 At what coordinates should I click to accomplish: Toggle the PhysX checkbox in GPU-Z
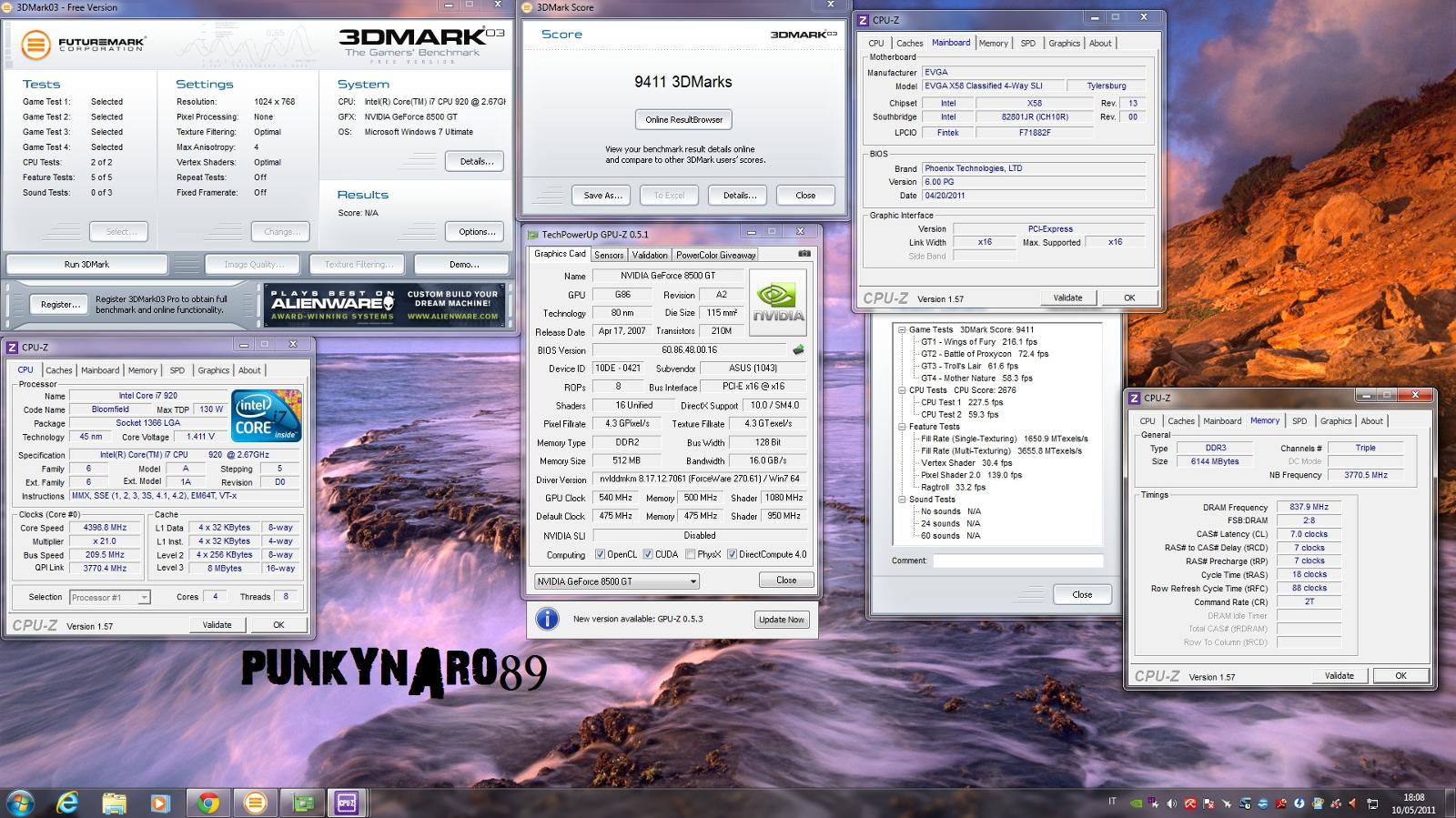click(x=691, y=554)
